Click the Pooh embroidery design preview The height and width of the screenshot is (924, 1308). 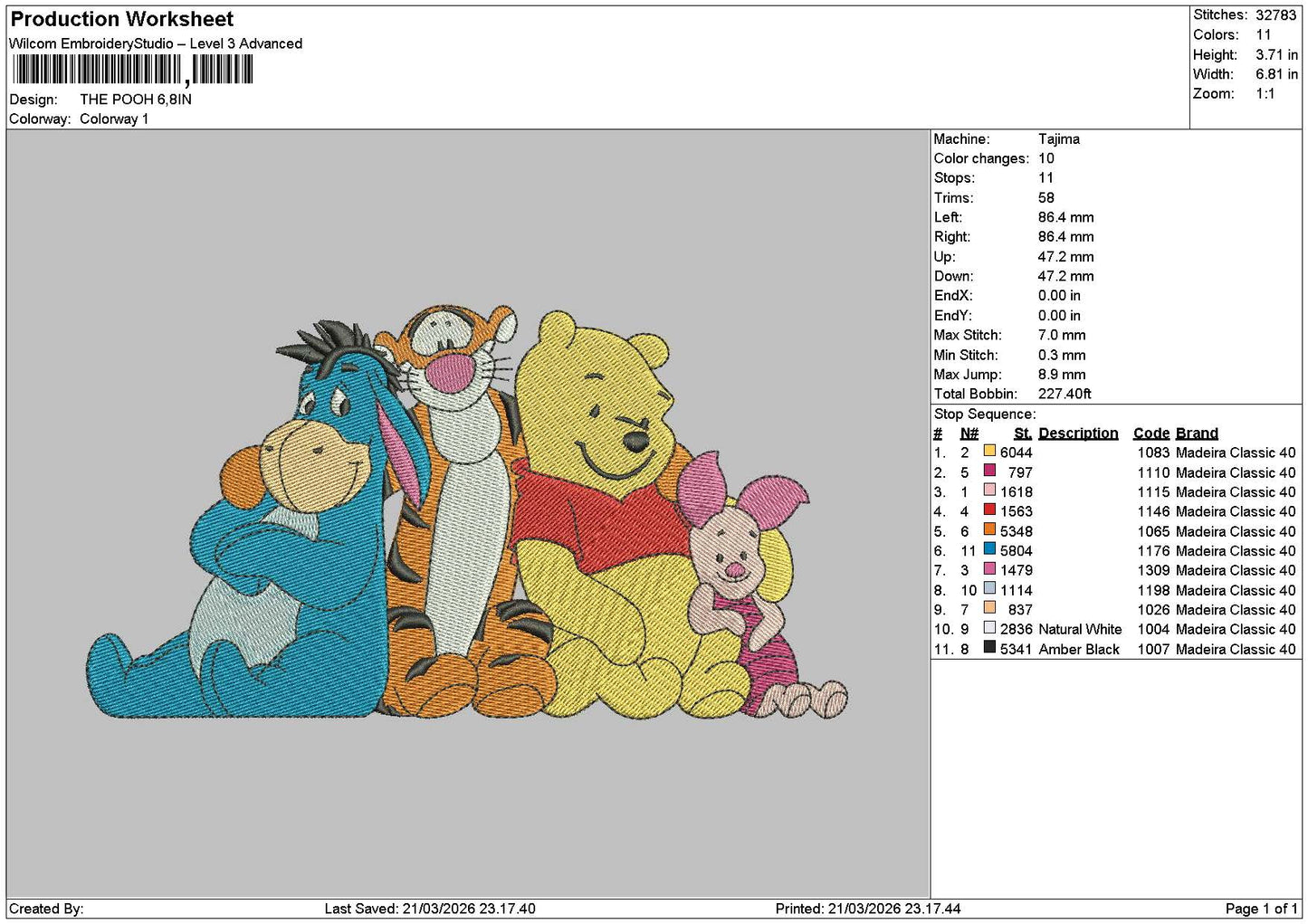click(x=467, y=513)
